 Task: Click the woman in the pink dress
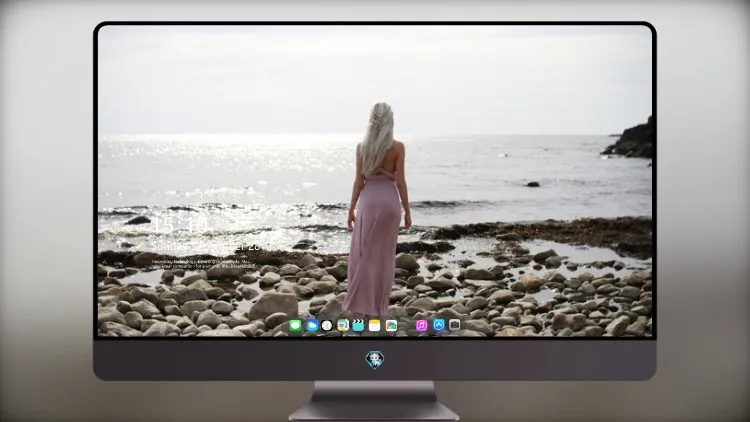tap(377, 211)
